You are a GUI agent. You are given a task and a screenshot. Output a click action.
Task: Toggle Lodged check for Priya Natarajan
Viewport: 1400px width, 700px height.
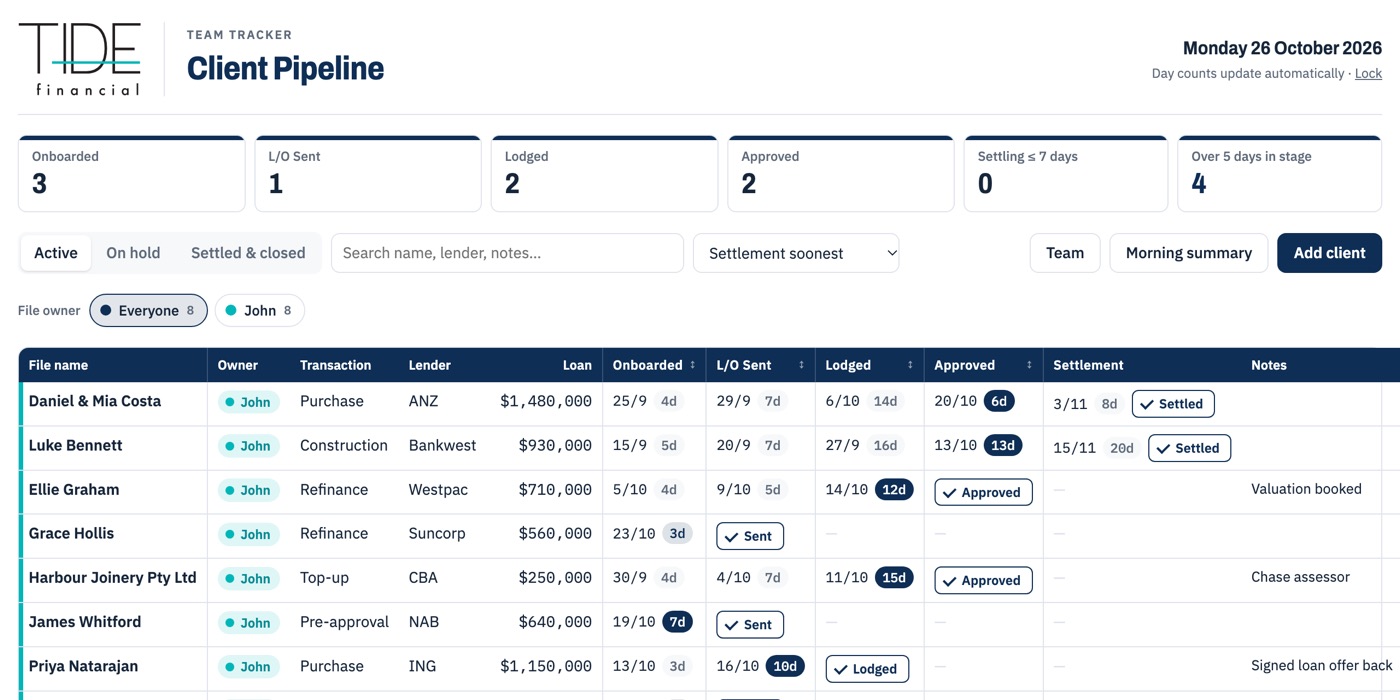click(867, 668)
